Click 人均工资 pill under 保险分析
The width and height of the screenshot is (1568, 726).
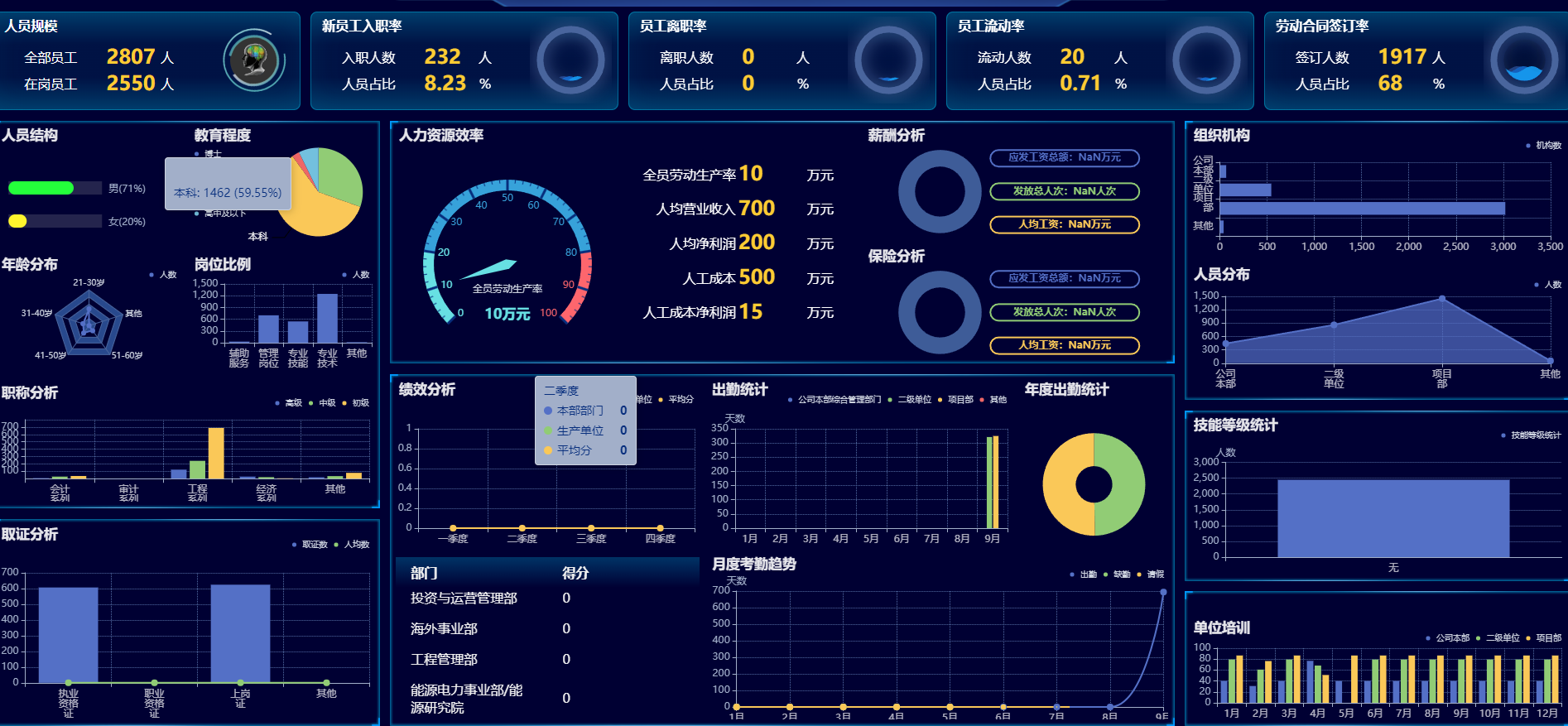[x=1065, y=345]
